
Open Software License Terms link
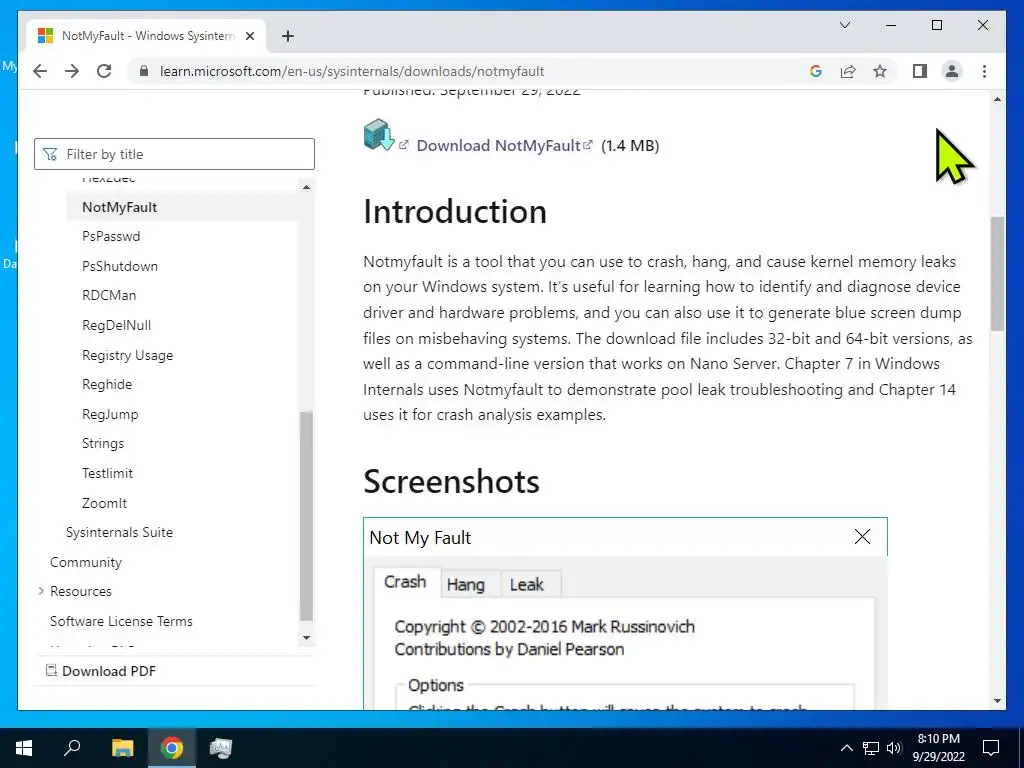pyautogui.click(x=121, y=621)
